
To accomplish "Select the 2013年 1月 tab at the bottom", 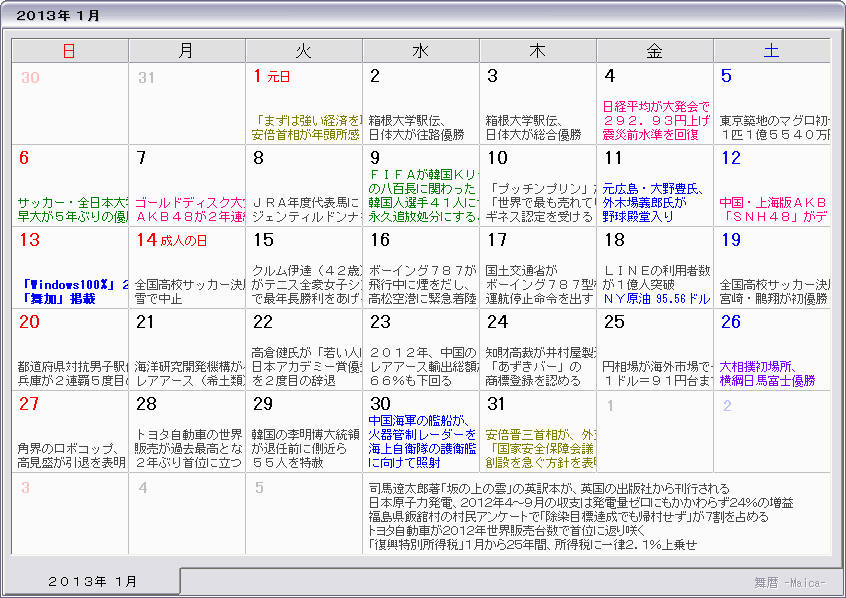I will (x=92, y=581).
